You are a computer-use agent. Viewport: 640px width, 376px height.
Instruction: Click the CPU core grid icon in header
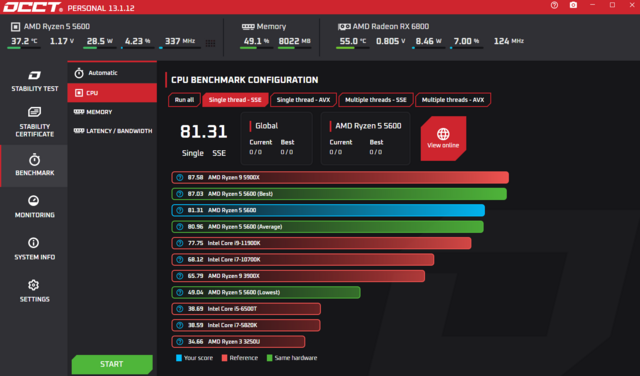(x=210, y=43)
